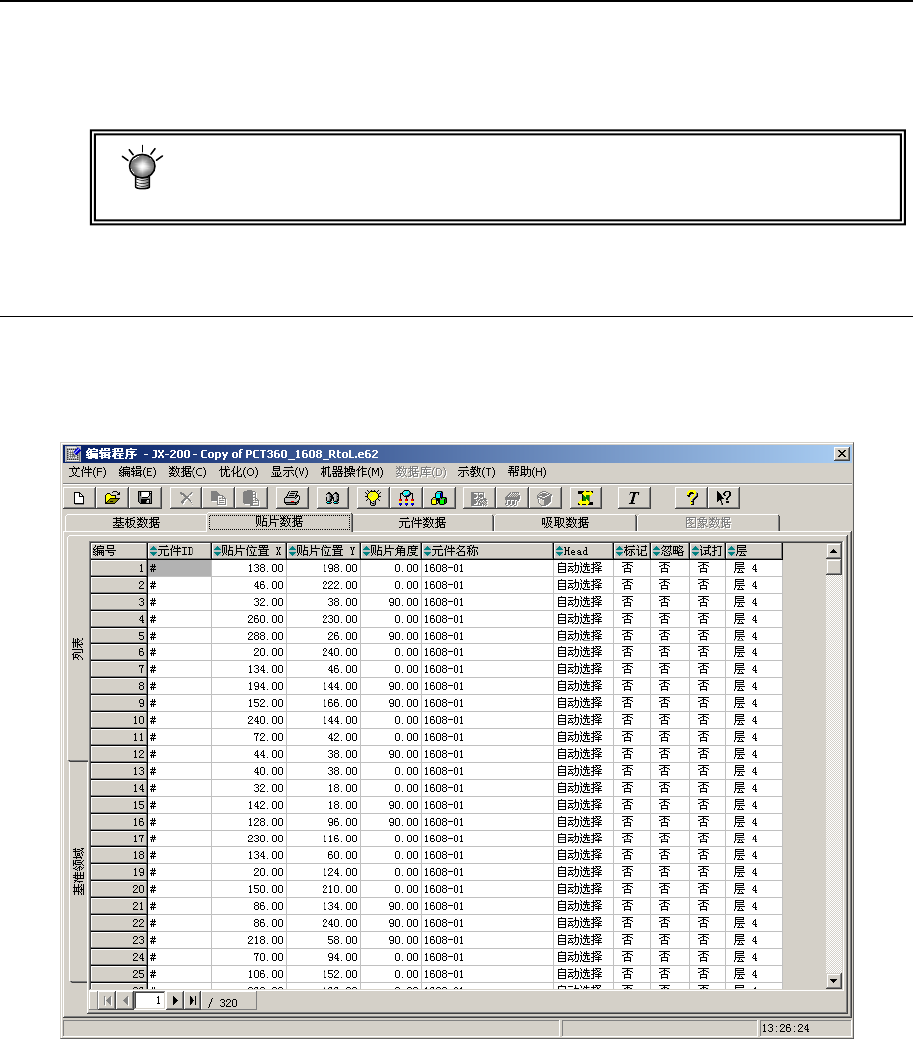
Task: Click the grayed 3D box toolbar icon
Action: (x=545, y=498)
